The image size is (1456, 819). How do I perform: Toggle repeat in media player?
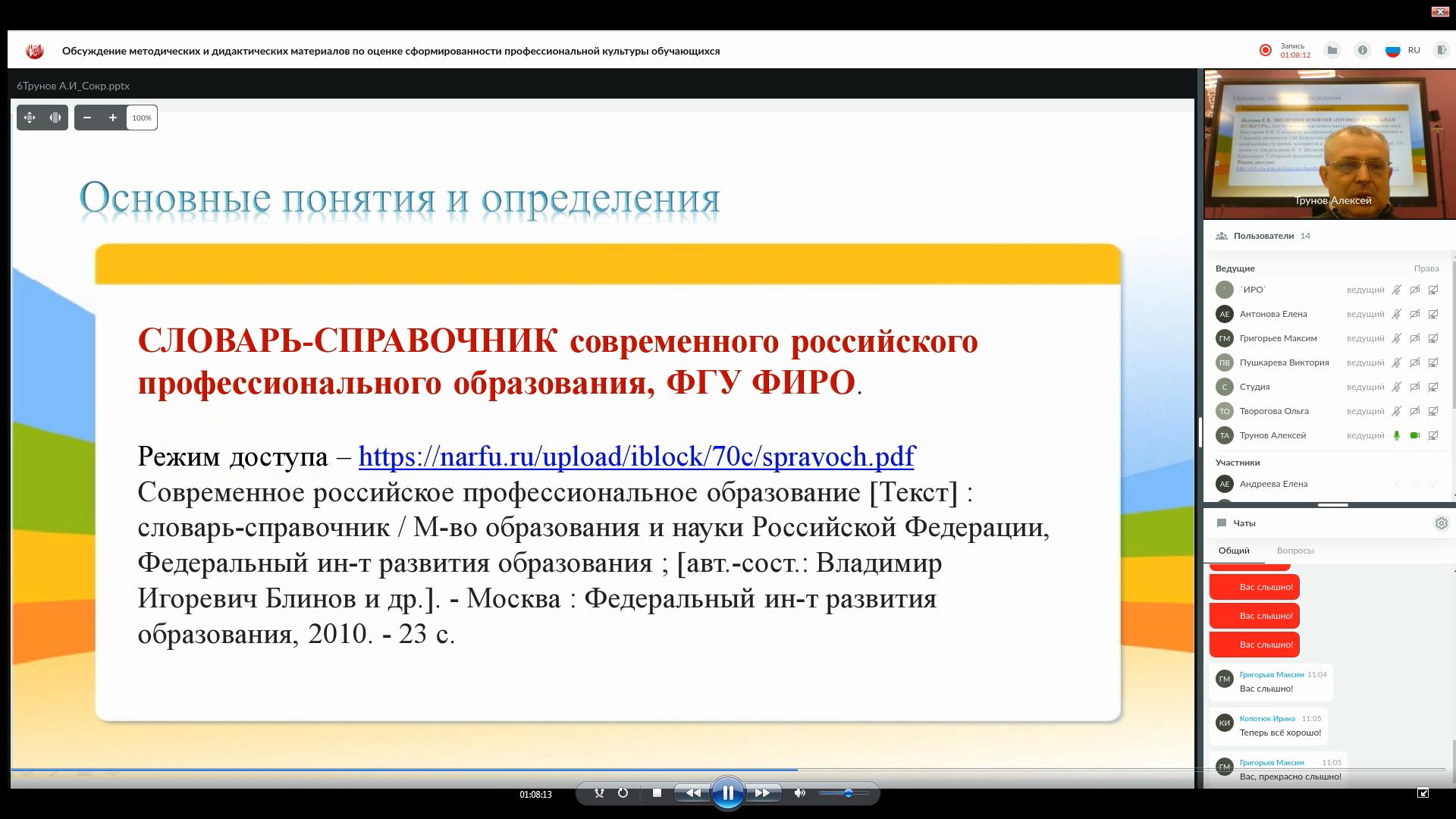tap(623, 793)
